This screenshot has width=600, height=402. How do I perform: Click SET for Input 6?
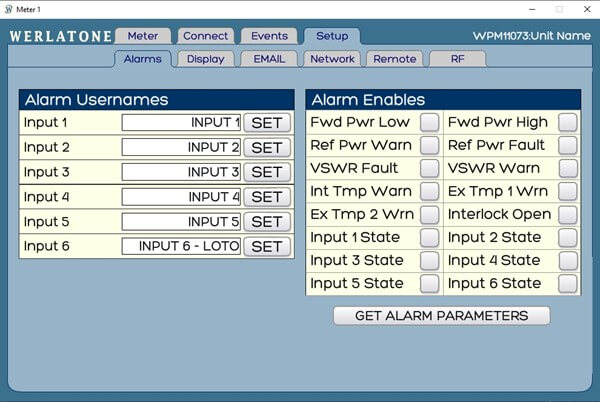click(267, 247)
